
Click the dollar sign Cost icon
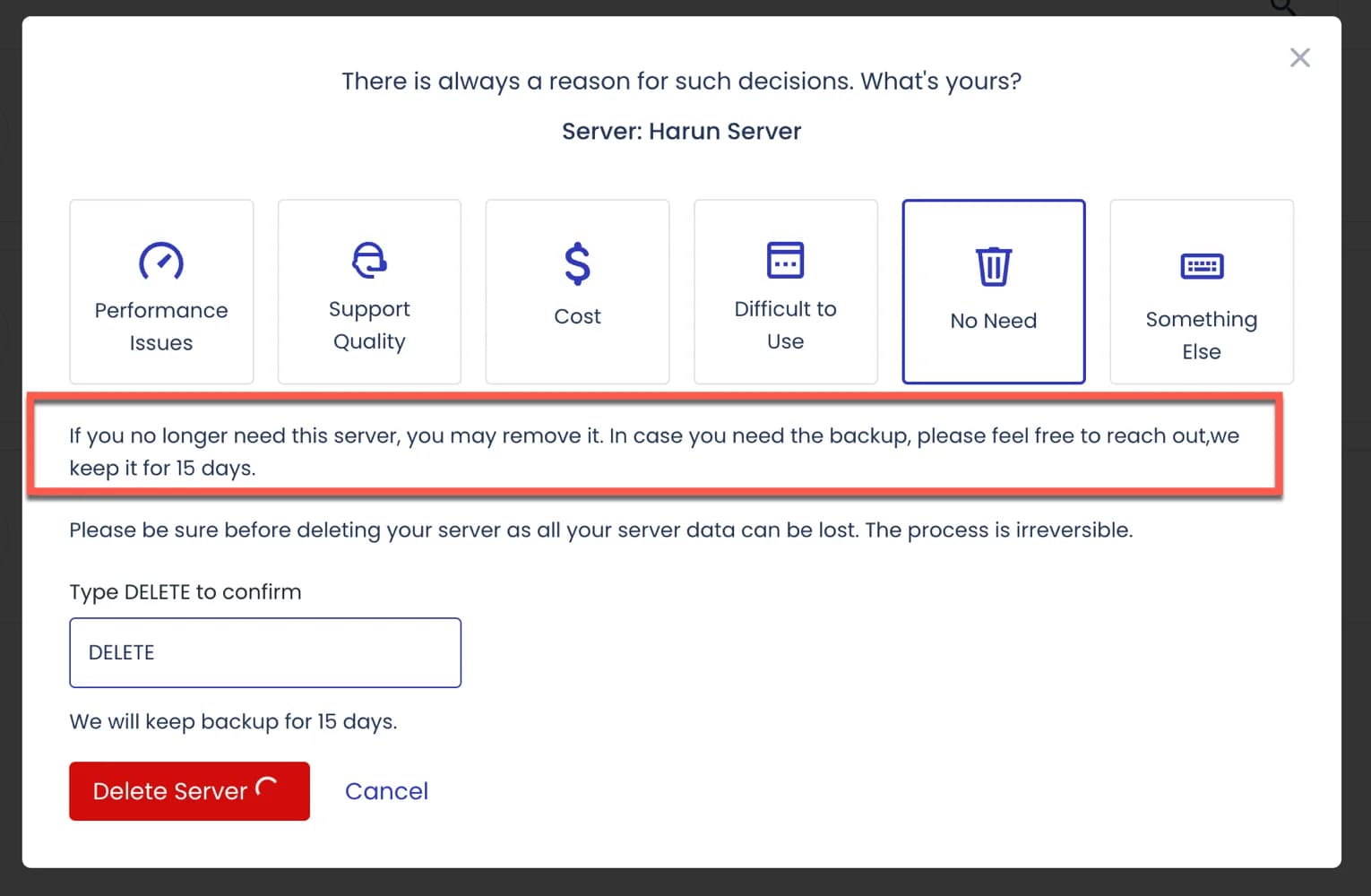tap(577, 263)
